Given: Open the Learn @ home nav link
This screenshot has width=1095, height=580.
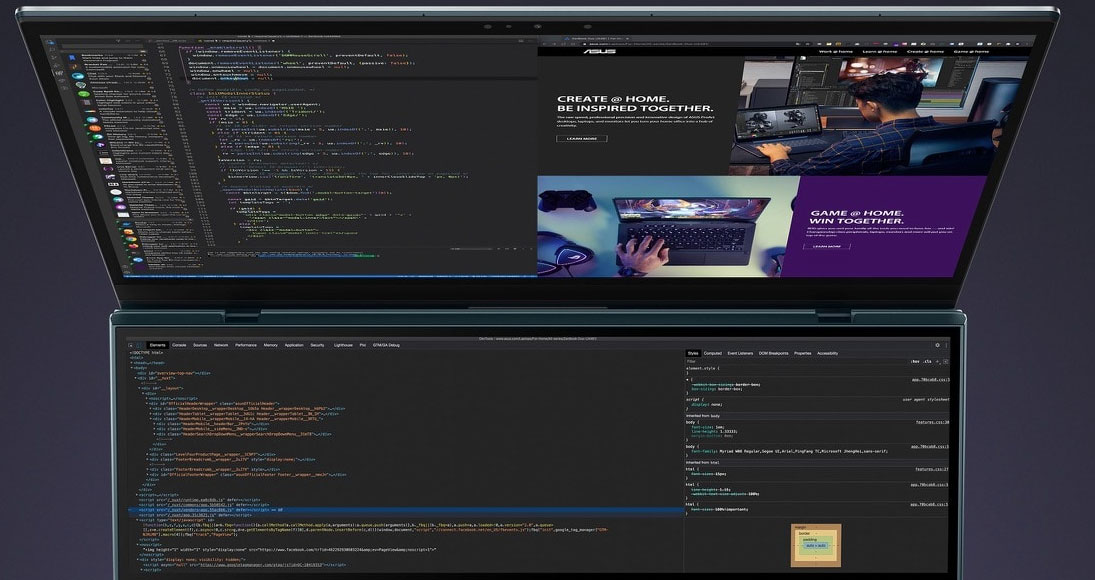Looking at the screenshot, I should click(879, 52).
